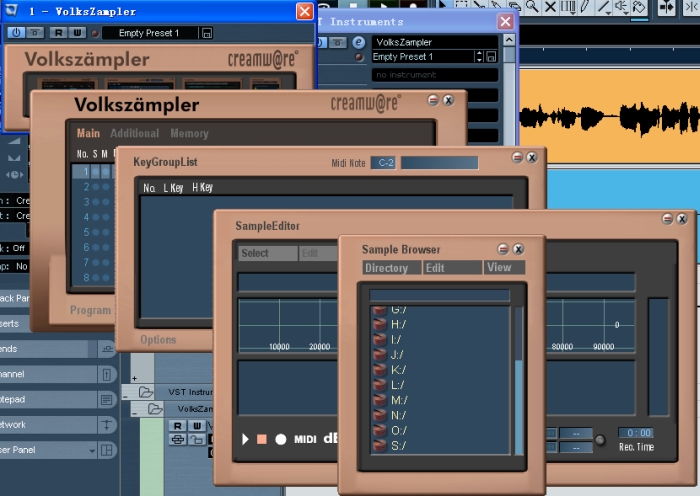
Task: Select the Color paint bucket tool in toolbar
Action: pyautogui.click(x=639, y=7)
